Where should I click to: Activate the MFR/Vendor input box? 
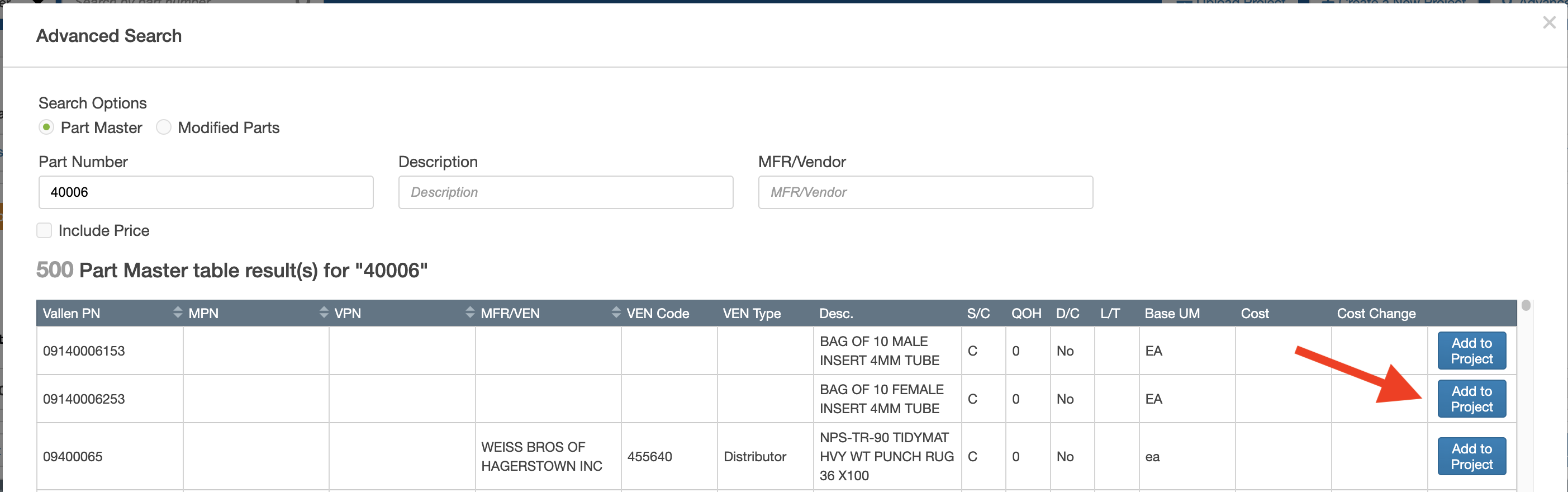[x=925, y=192]
